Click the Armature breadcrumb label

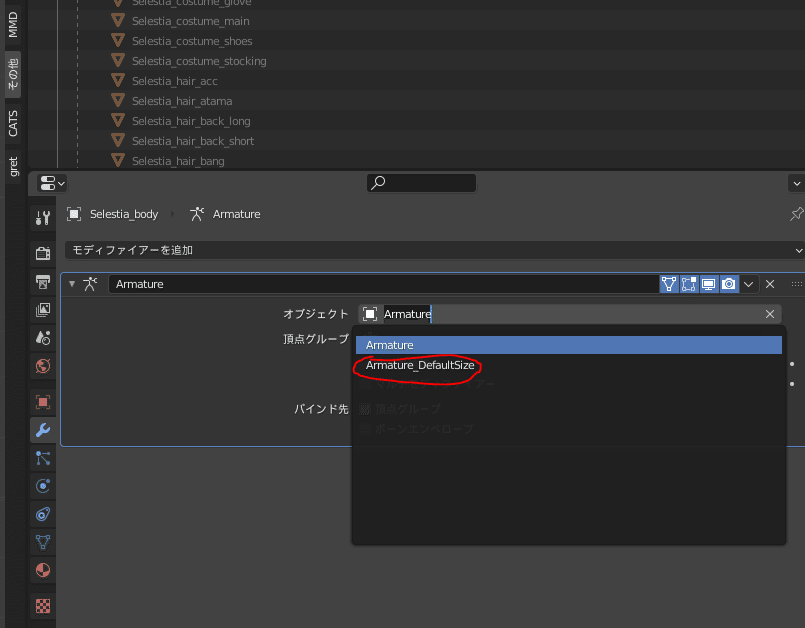pos(236,214)
